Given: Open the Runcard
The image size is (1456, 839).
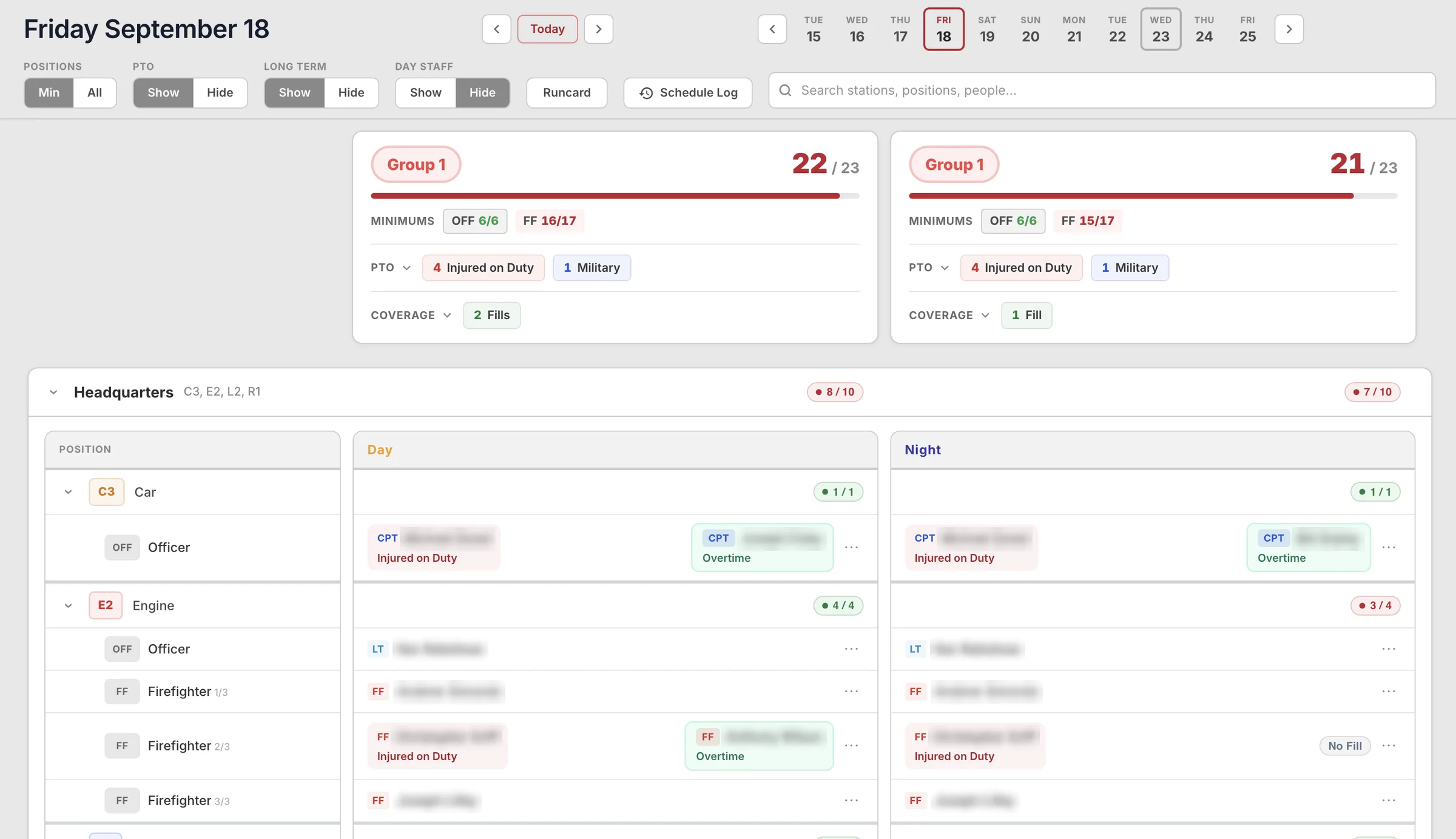Looking at the screenshot, I should 567,93.
